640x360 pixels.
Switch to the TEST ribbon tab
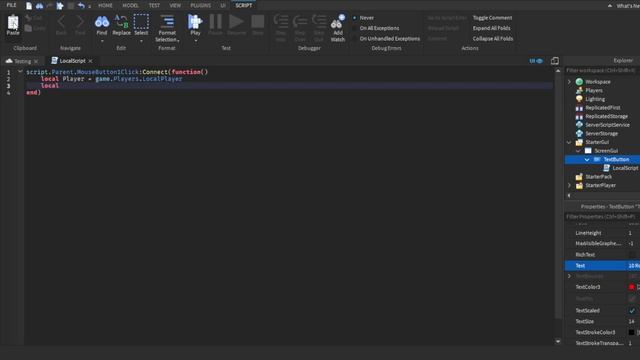pyautogui.click(x=154, y=5)
